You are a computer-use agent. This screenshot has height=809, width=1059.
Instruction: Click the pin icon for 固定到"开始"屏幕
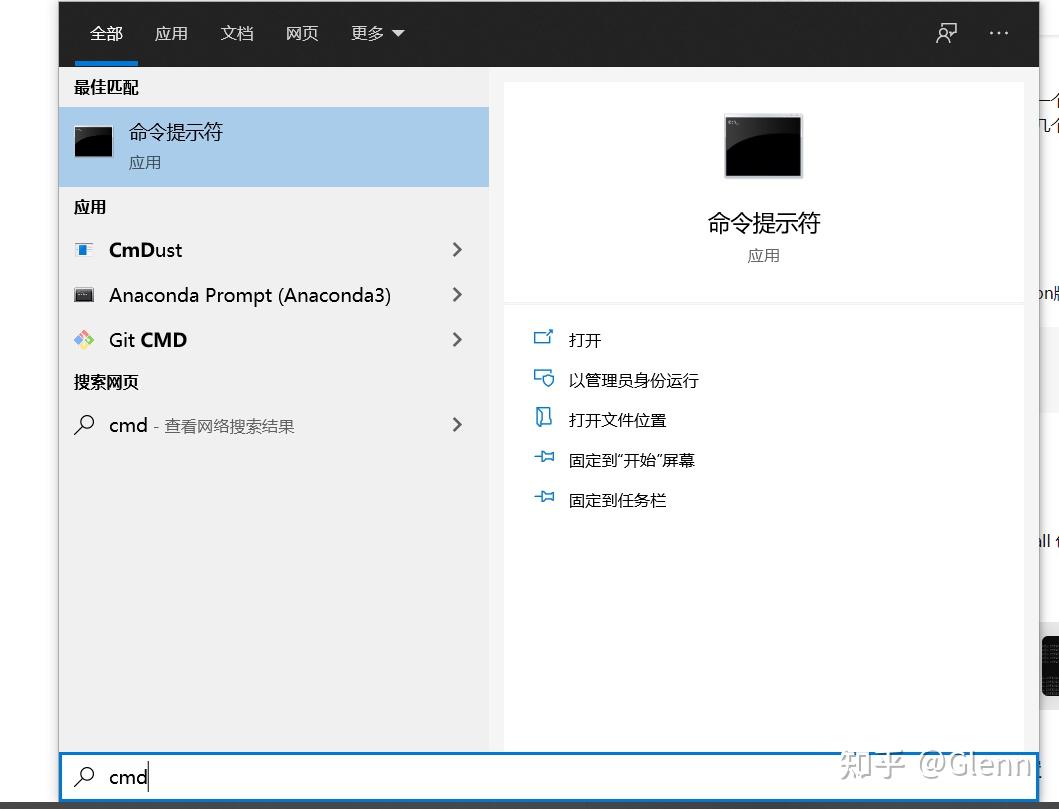pyautogui.click(x=544, y=457)
